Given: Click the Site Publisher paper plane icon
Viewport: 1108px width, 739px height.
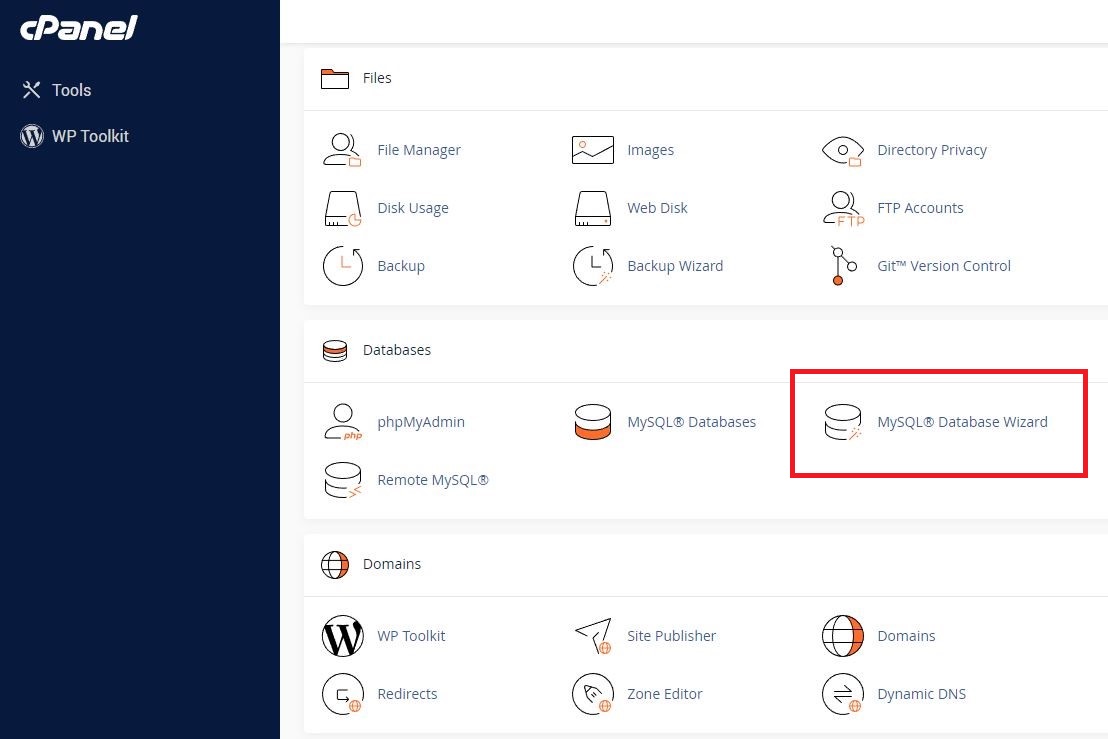Looking at the screenshot, I should [594, 636].
